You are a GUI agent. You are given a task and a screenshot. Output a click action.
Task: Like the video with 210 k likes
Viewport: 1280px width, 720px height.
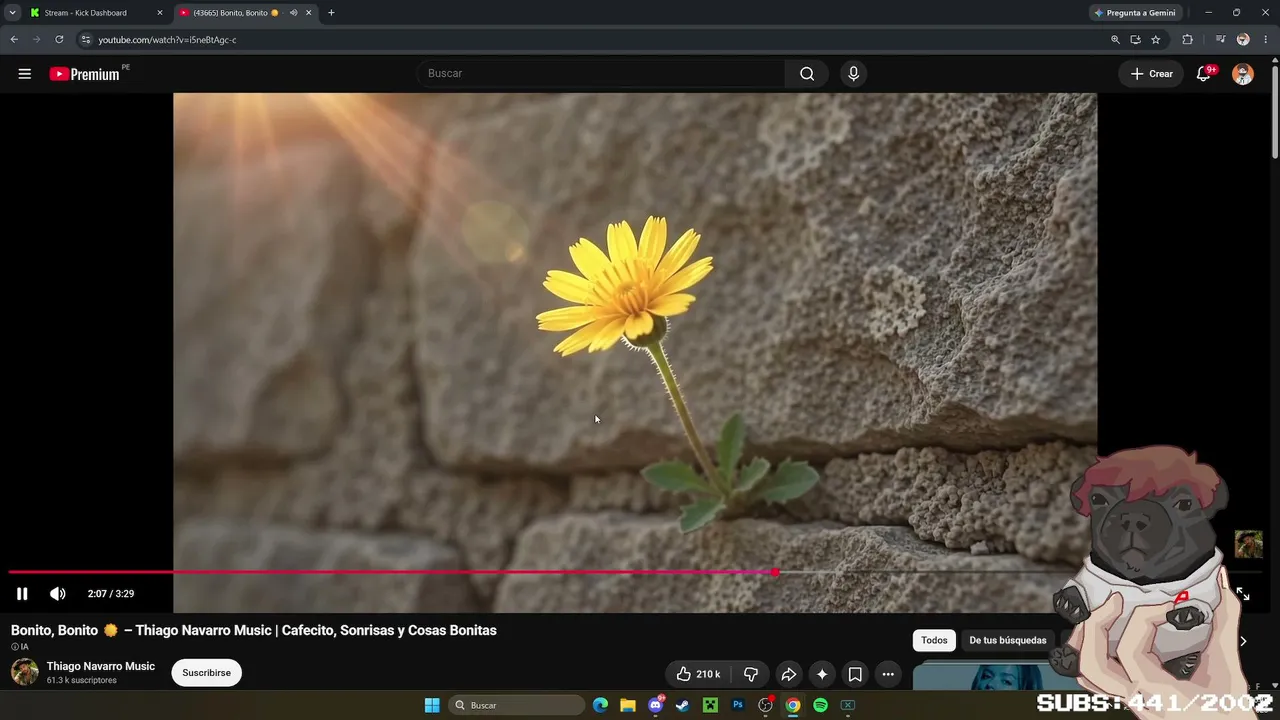[x=698, y=674]
